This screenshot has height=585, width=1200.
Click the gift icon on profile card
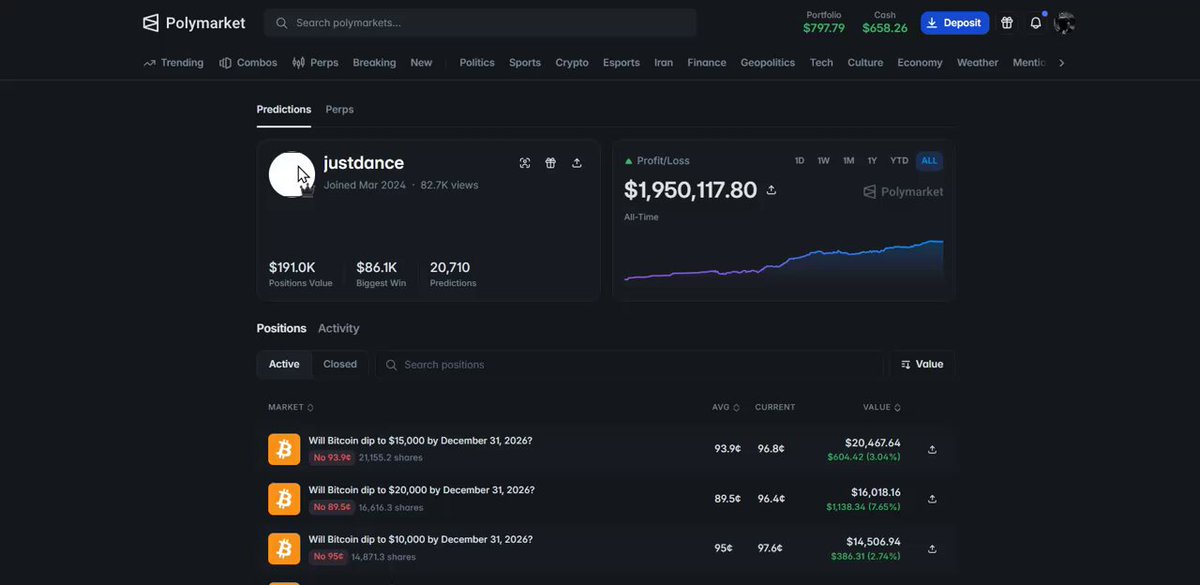point(551,163)
